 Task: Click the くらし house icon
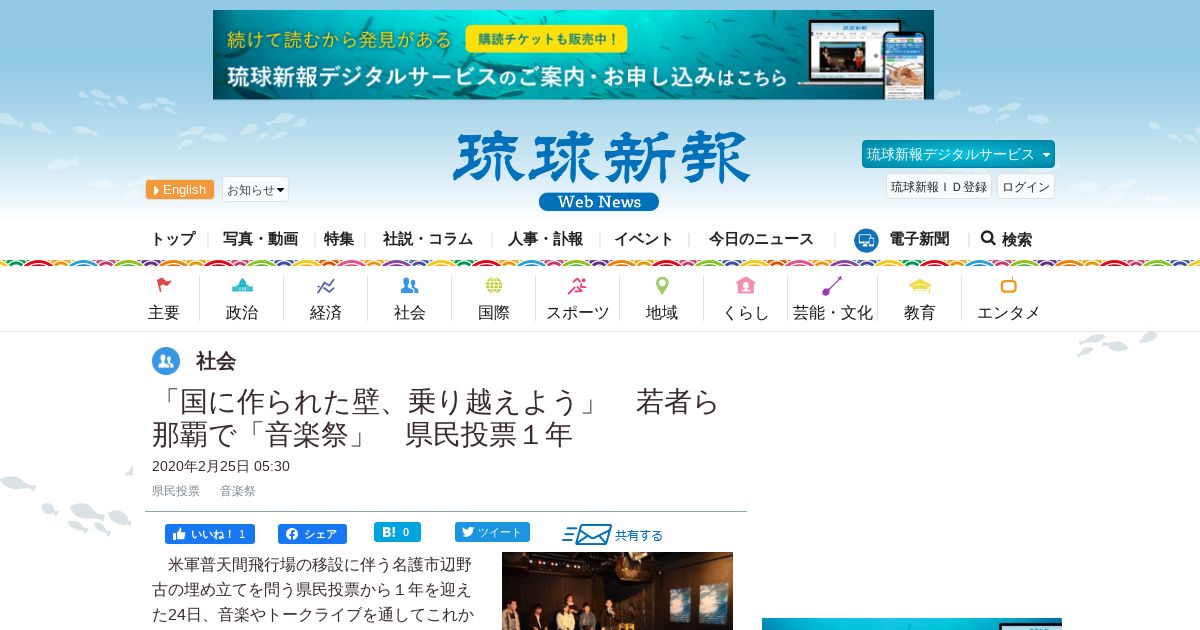click(x=745, y=286)
